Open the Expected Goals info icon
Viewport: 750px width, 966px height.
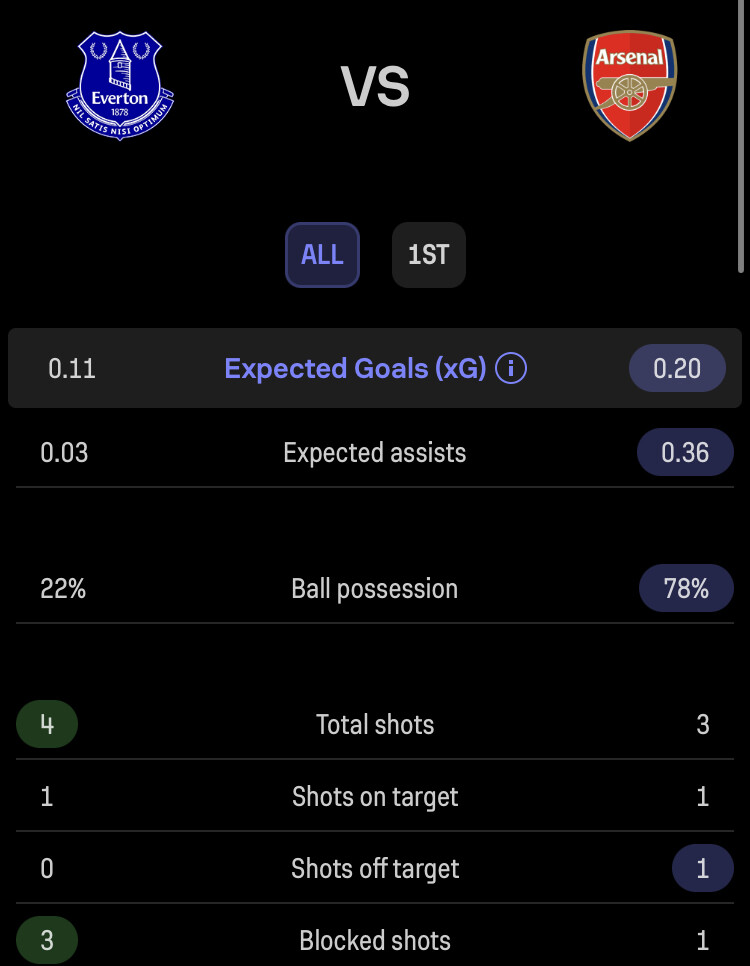click(x=511, y=368)
